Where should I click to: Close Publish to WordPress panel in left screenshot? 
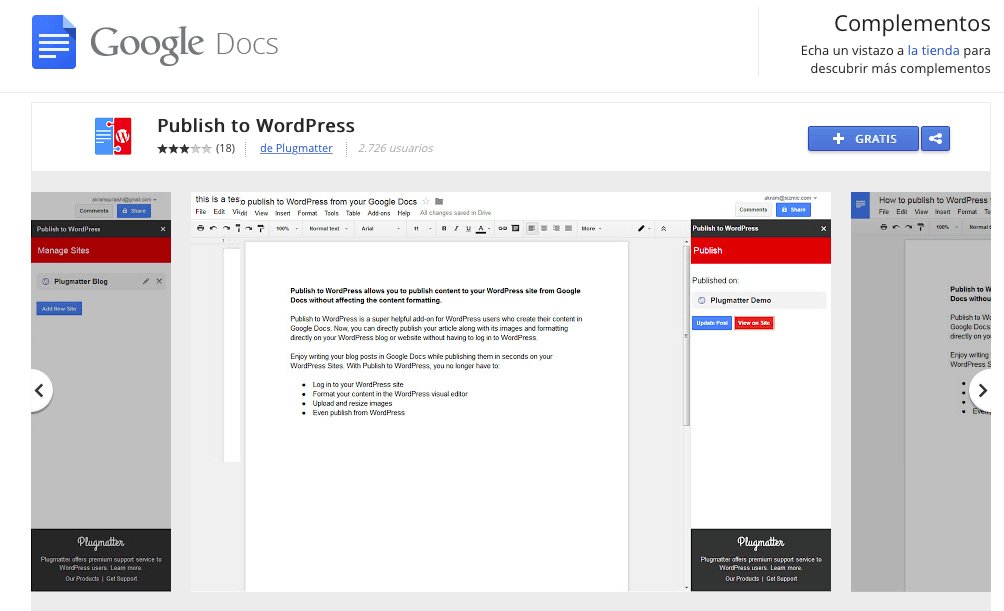[163, 229]
